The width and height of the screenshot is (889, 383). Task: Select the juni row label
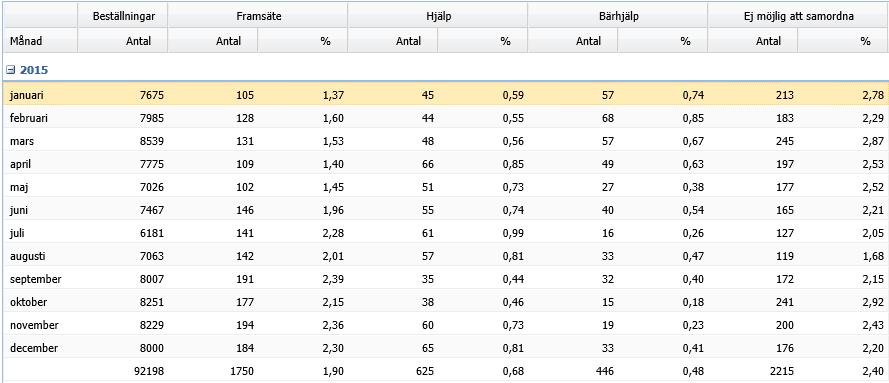tap(19, 211)
